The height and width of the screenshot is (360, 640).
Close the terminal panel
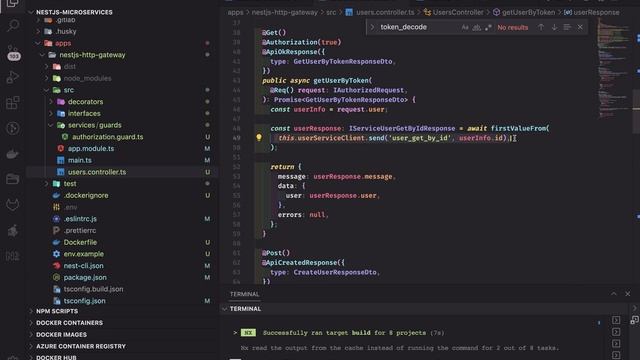(x=628, y=294)
